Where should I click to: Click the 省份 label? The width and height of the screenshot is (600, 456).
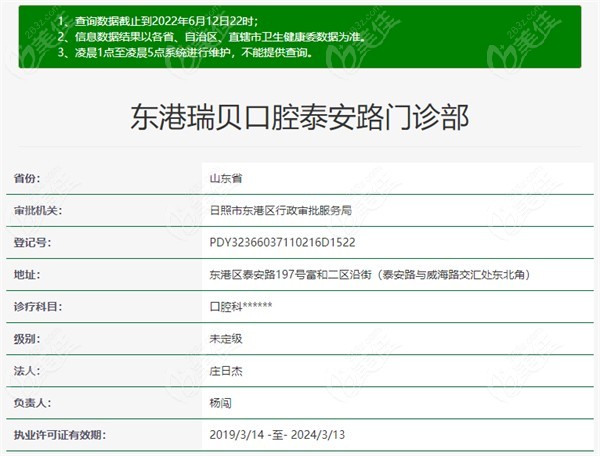[27, 178]
